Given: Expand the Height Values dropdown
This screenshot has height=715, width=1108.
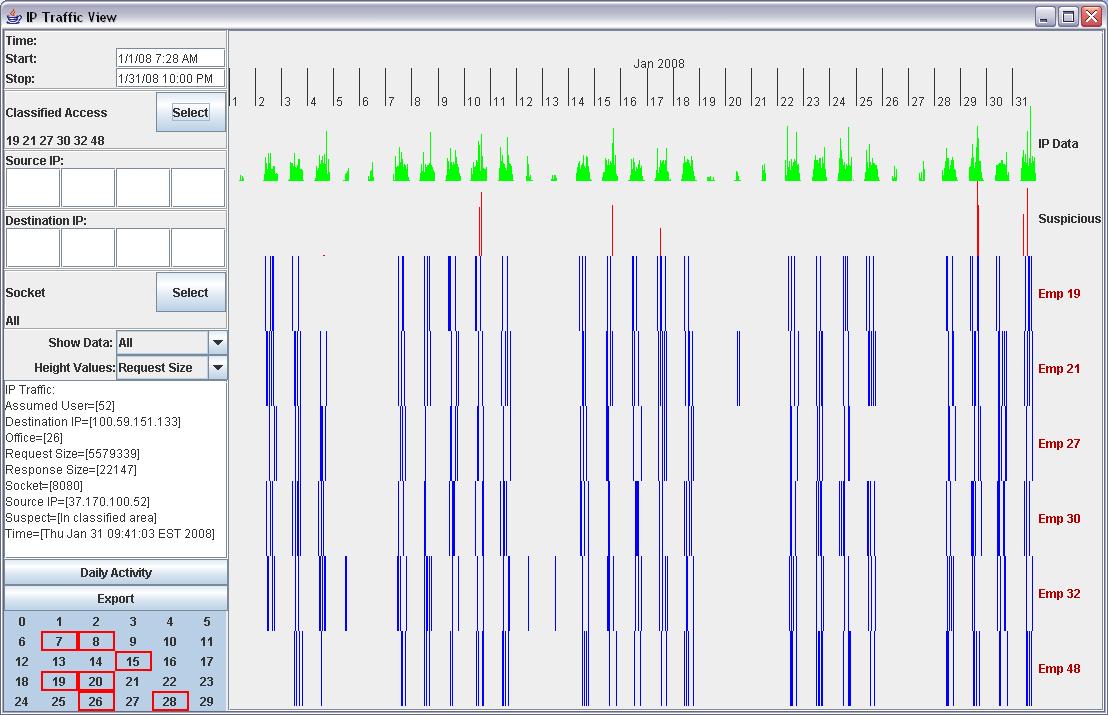Looking at the screenshot, I should tap(217, 367).
